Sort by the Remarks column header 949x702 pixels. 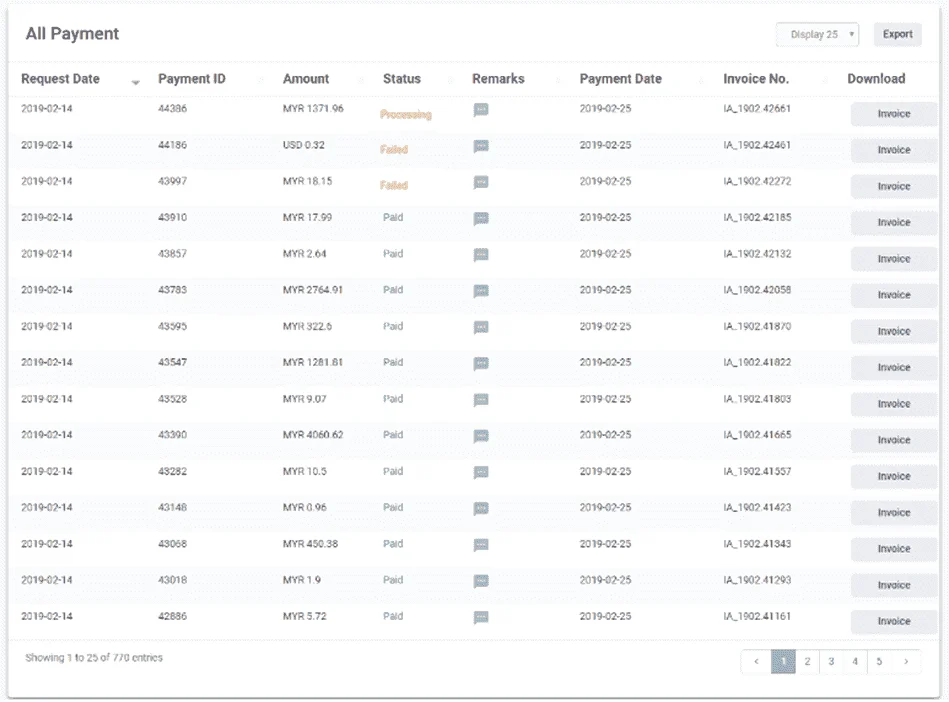click(x=498, y=79)
